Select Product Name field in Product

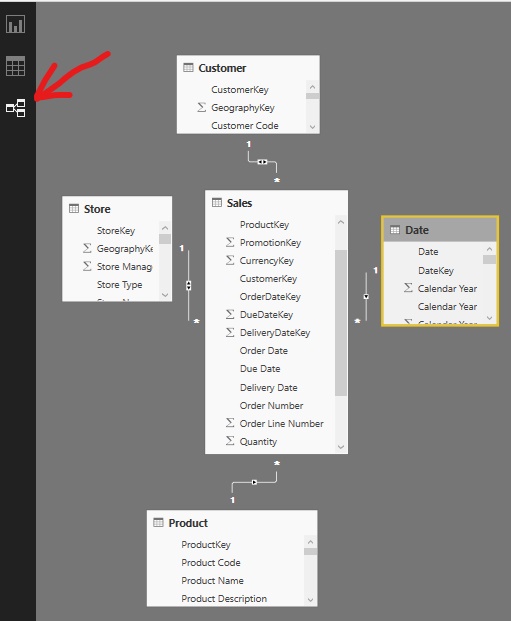tap(212, 581)
